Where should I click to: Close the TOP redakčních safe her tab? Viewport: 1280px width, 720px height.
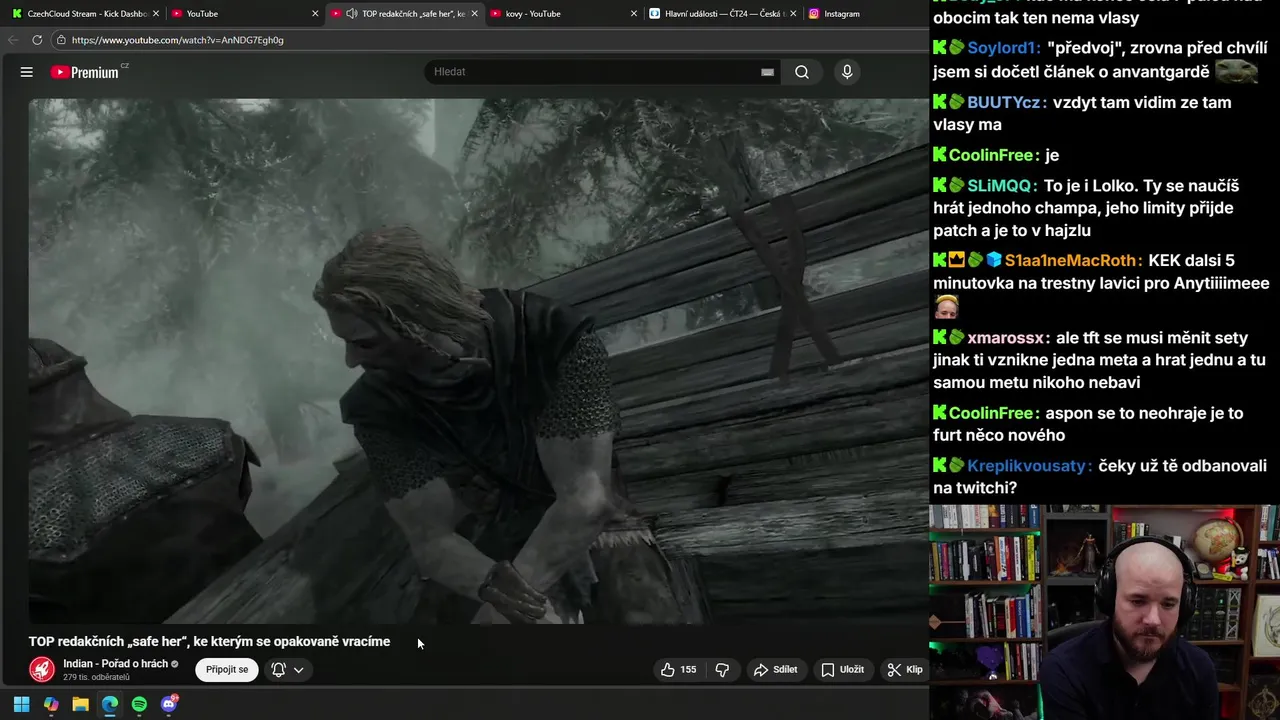[x=474, y=14]
